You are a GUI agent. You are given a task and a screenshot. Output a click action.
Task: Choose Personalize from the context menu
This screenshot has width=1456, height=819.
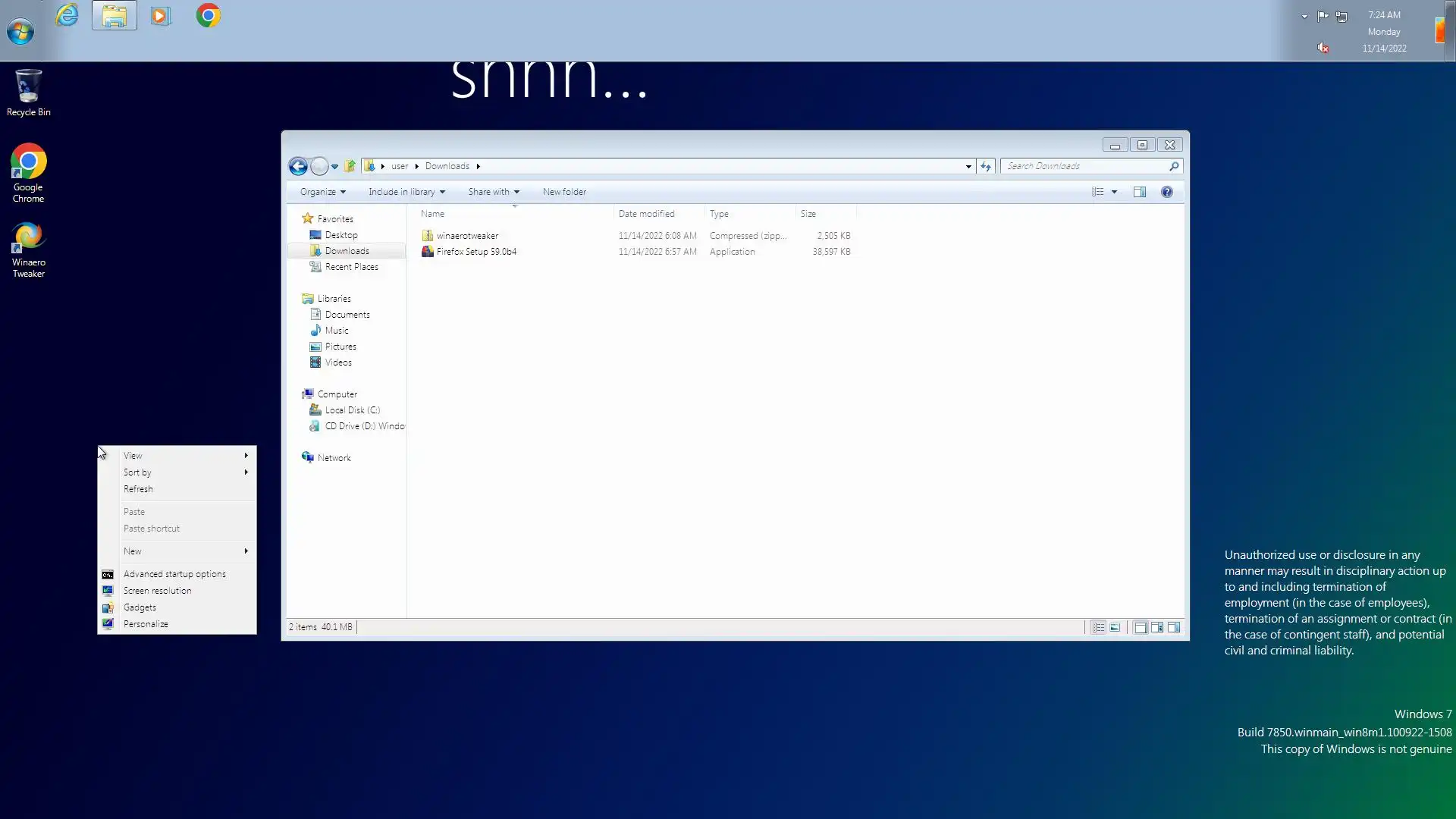[146, 624]
